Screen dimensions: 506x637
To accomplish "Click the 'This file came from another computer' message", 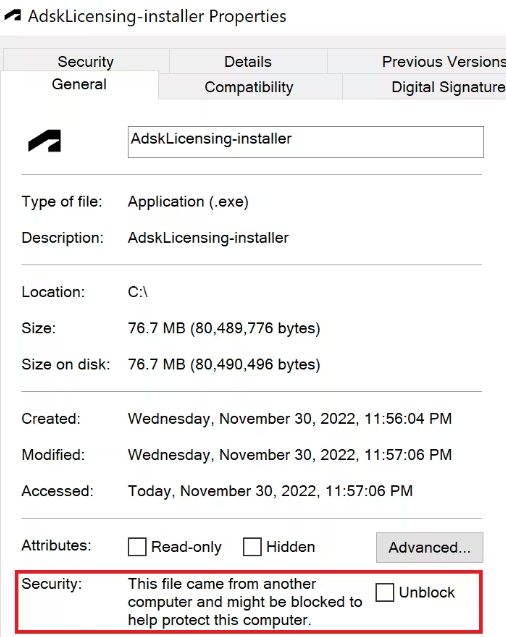I will click(245, 602).
